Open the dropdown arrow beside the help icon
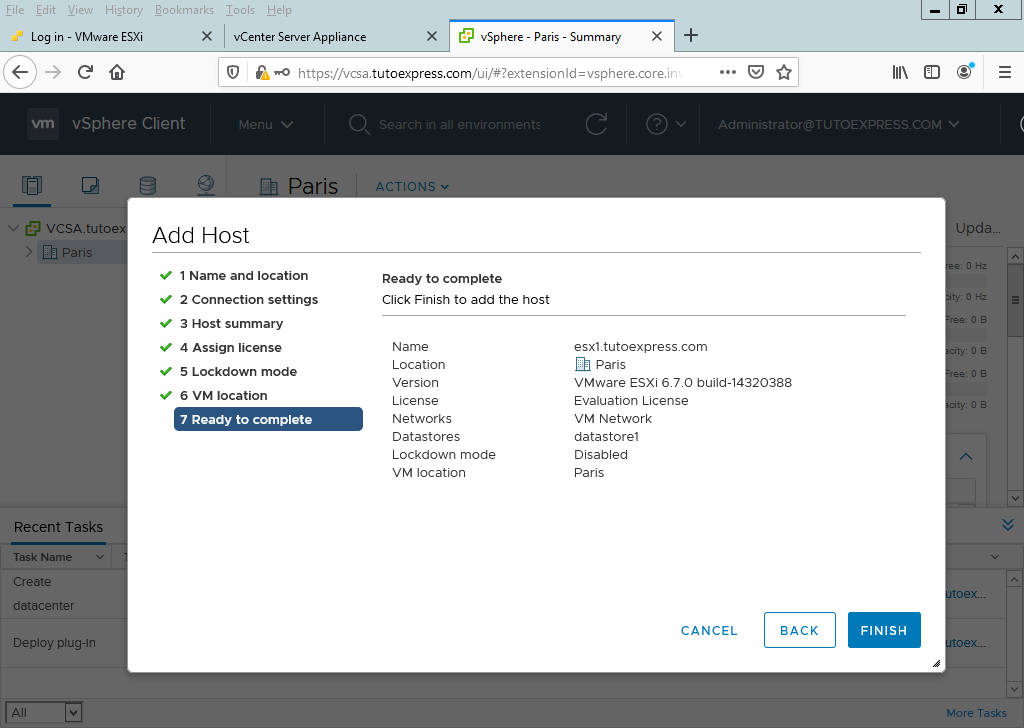Screen dimensions: 1024x728 (681, 124)
